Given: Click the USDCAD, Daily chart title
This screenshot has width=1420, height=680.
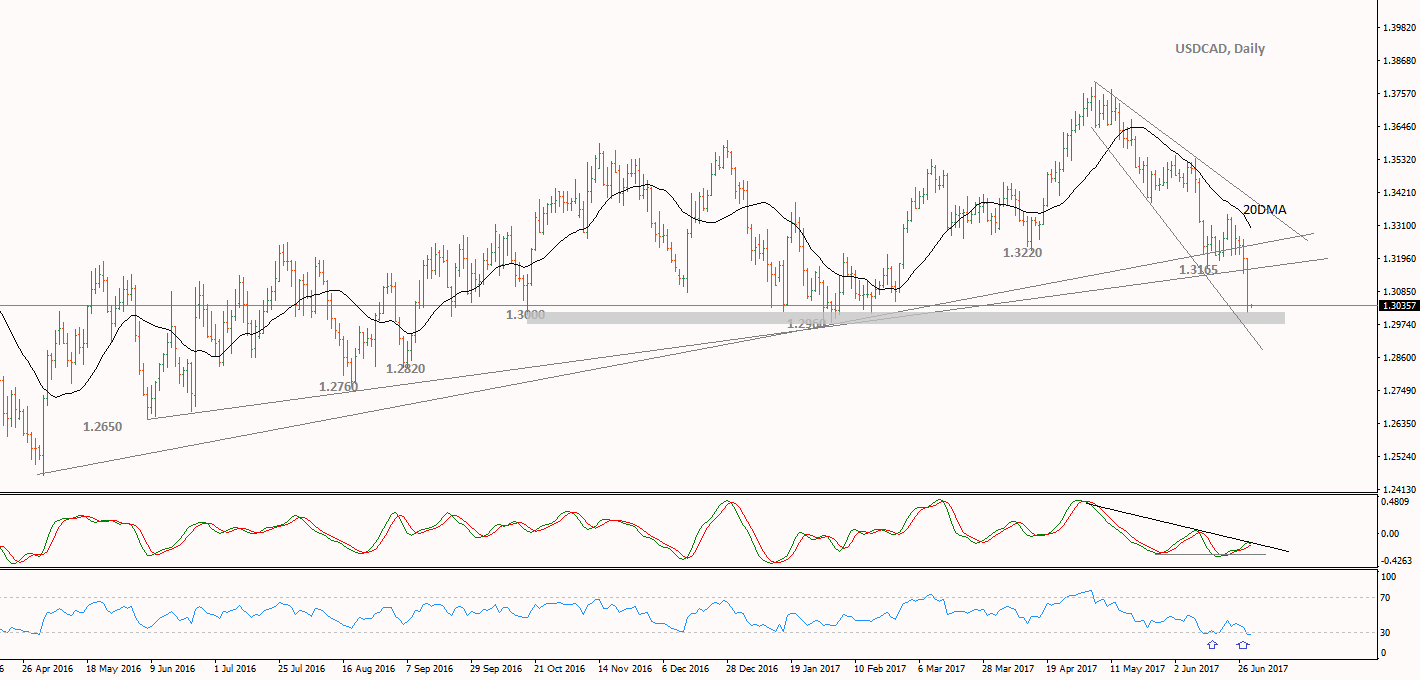Looking at the screenshot, I should [1219, 48].
